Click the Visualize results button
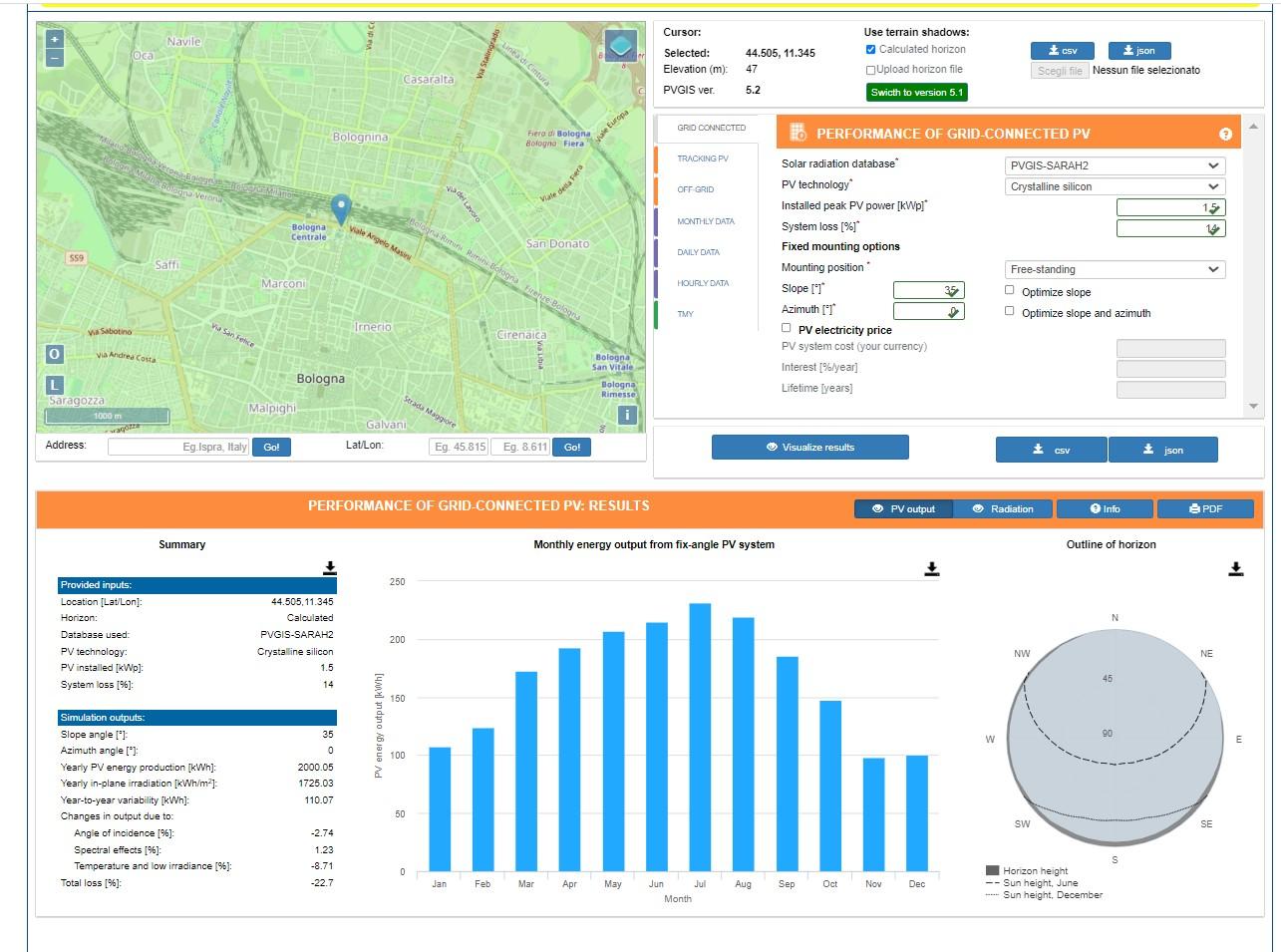Image resolution: width=1281 pixels, height=952 pixels. pos(810,448)
